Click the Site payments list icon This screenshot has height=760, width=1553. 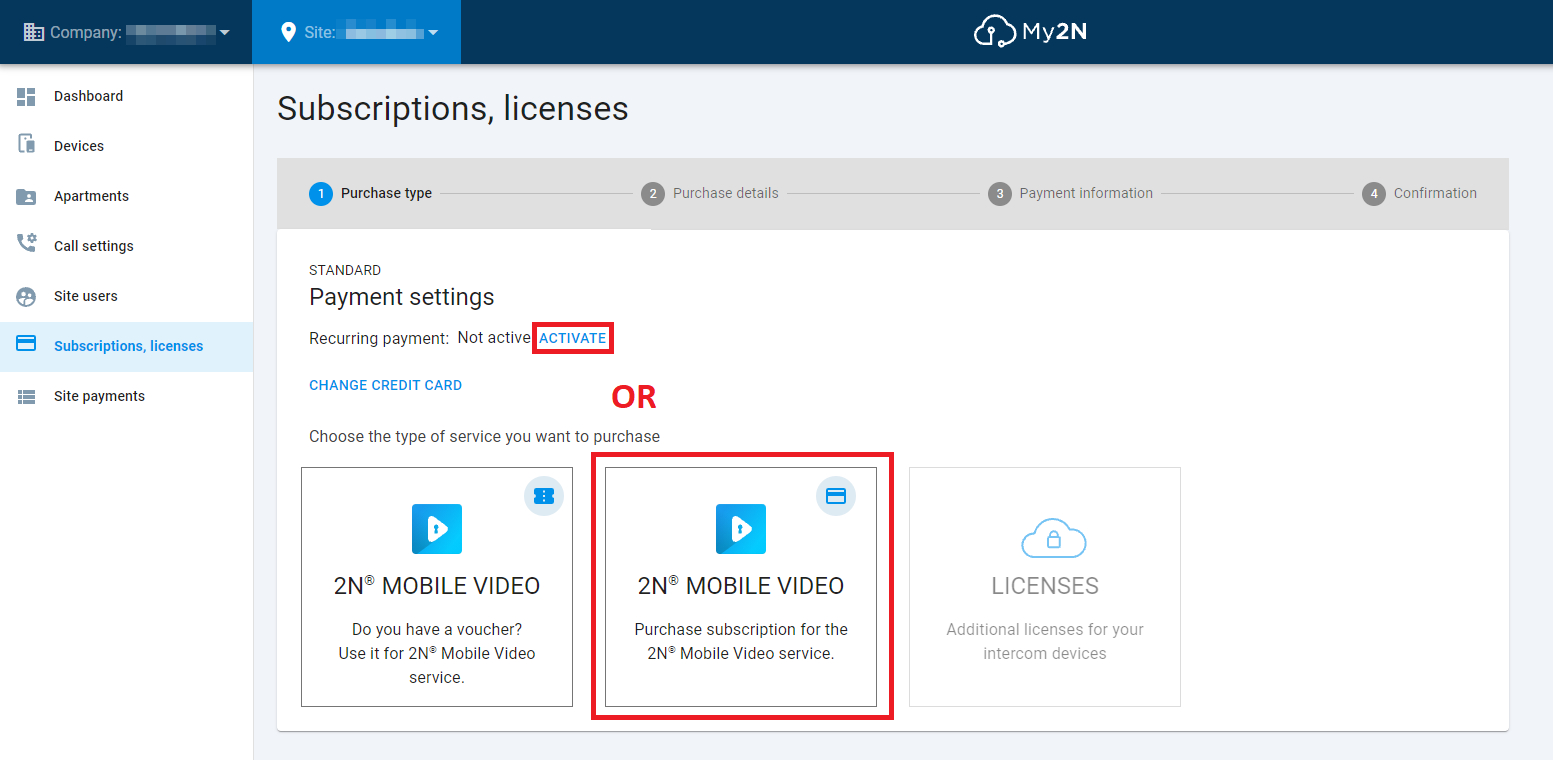[x=27, y=397]
